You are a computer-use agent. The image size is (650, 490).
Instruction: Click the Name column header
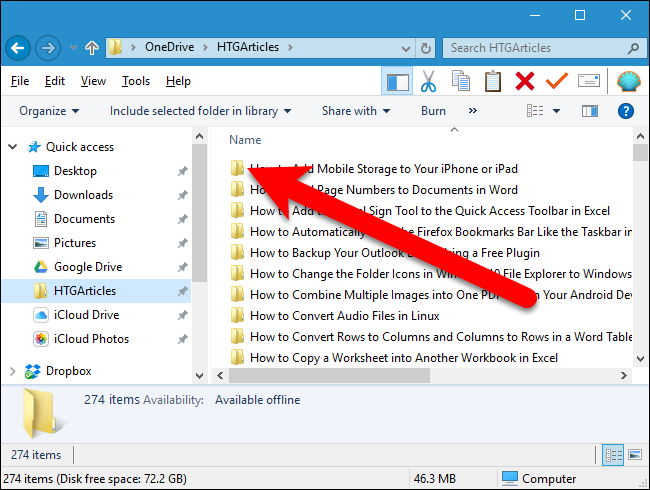point(245,140)
